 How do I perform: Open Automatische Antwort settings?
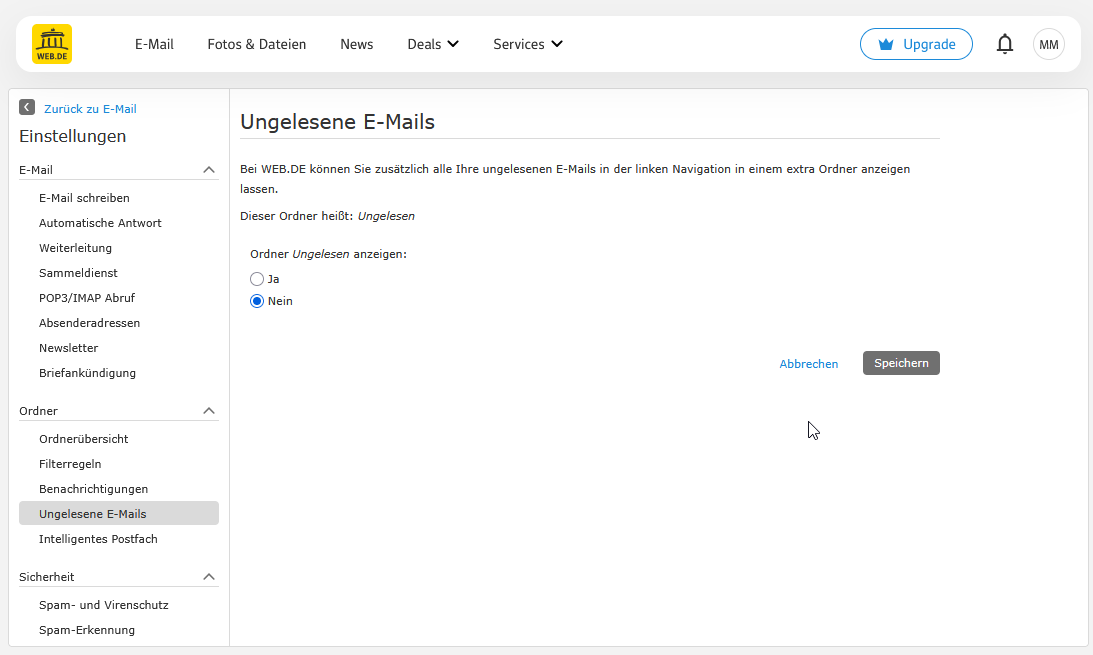point(100,223)
